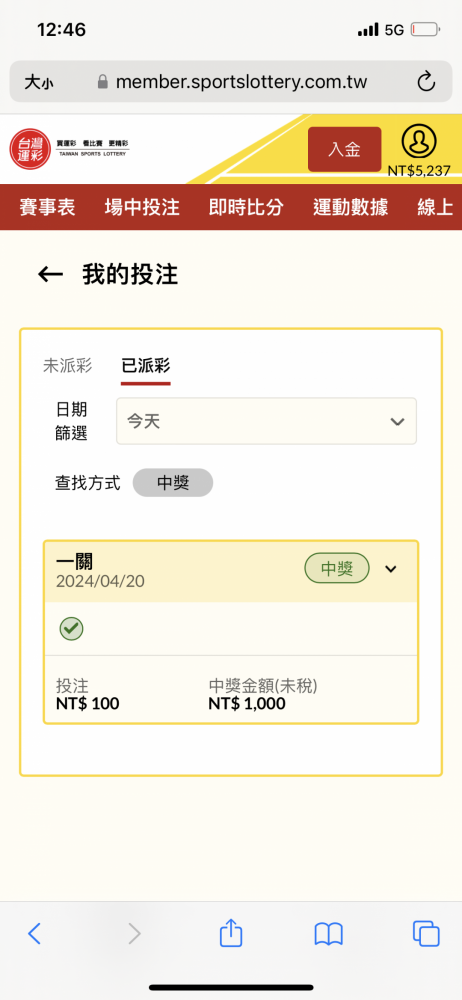Navigate back with Safari's left chevron
Viewport: 462px width, 1000px height.
coord(34,934)
